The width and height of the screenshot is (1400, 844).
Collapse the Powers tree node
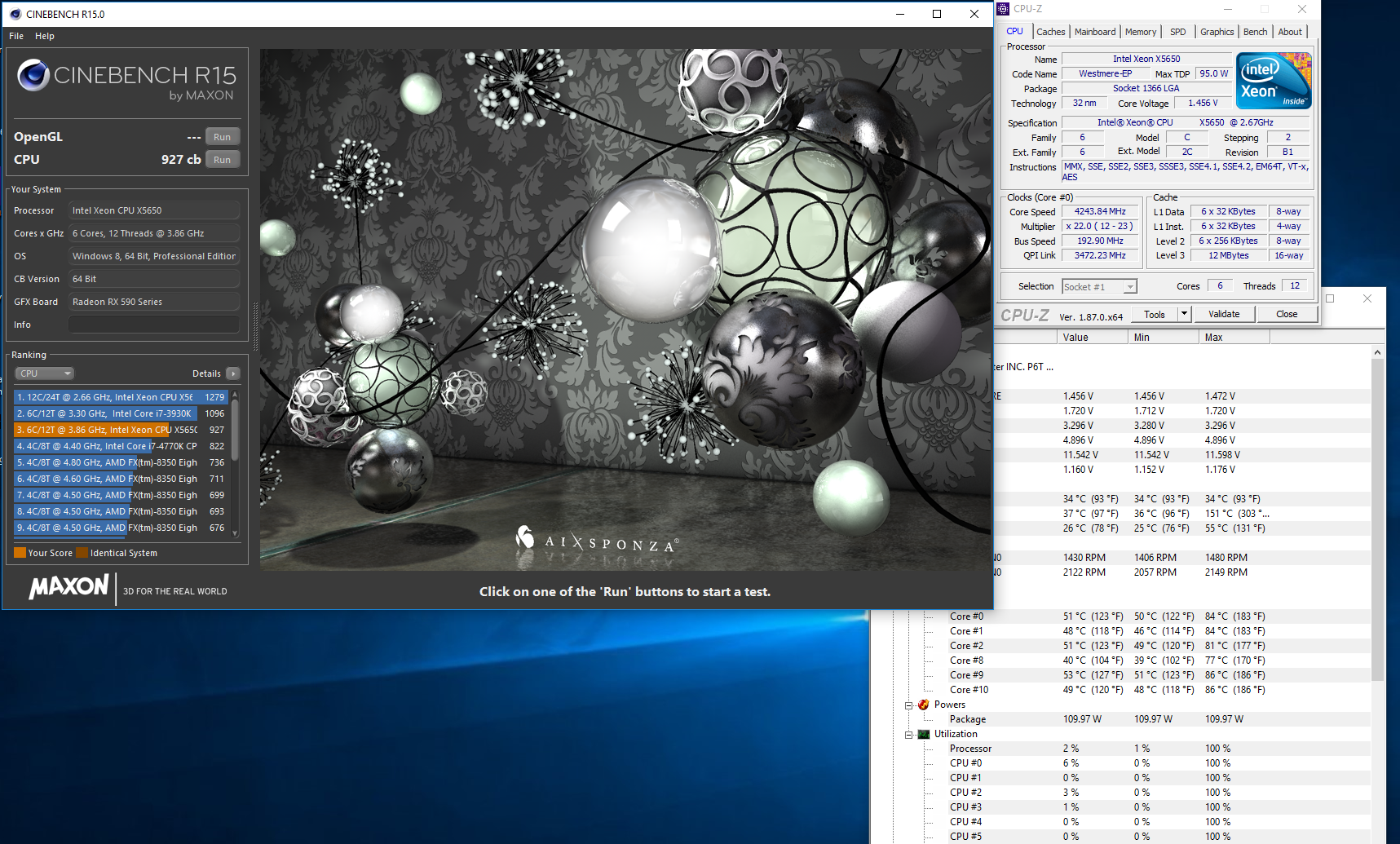pos(909,705)
